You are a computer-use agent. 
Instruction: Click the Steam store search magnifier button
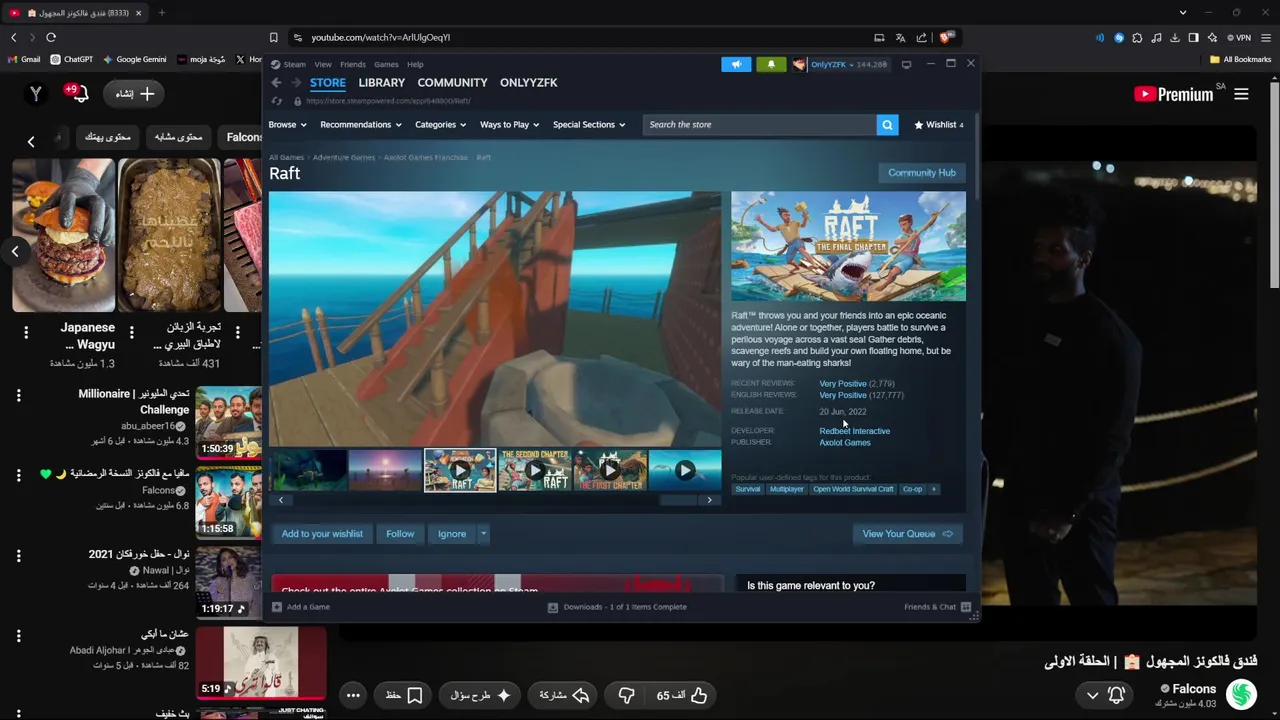point(887,125)
